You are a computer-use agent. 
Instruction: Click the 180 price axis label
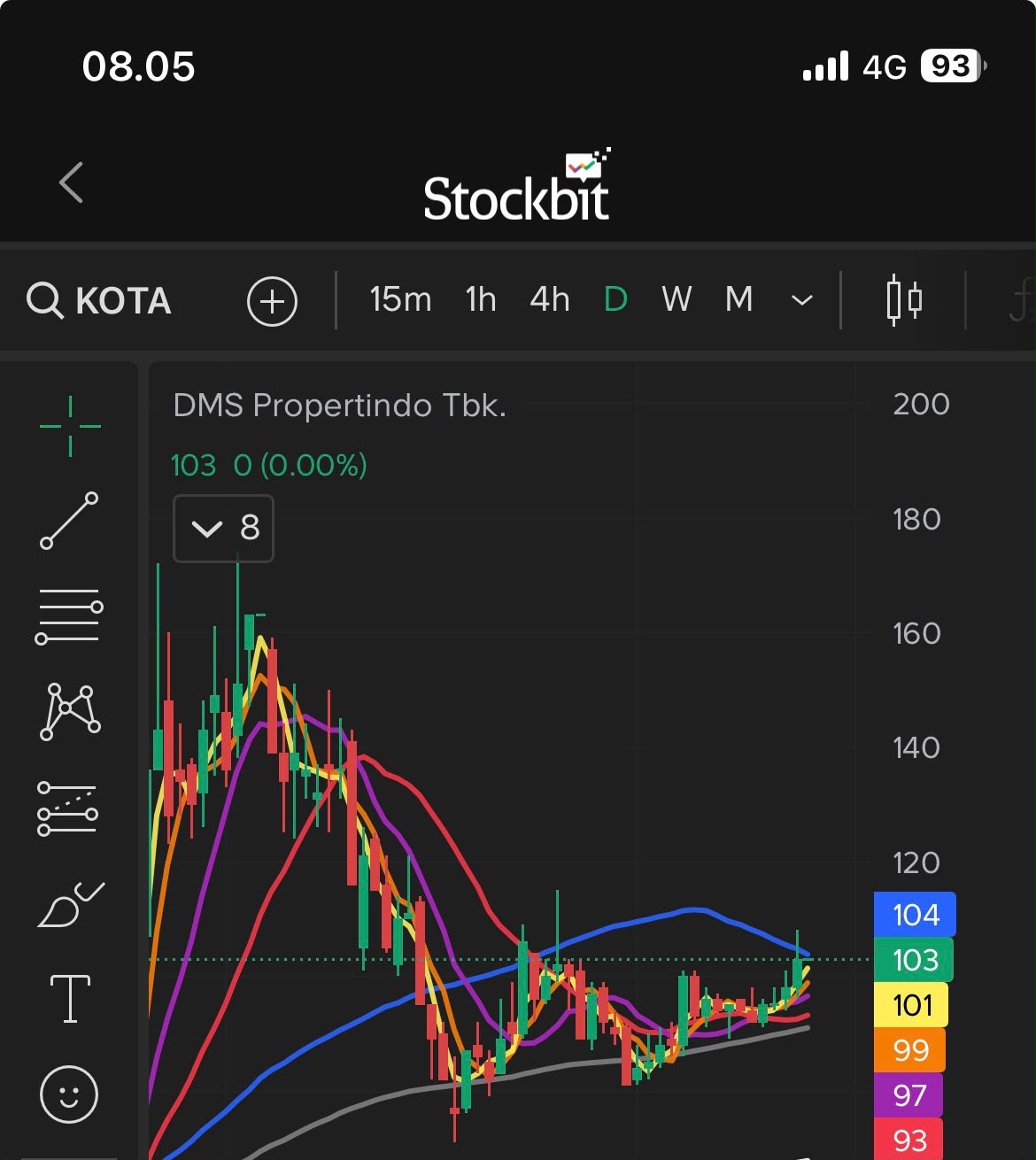(x=916, y=519)
